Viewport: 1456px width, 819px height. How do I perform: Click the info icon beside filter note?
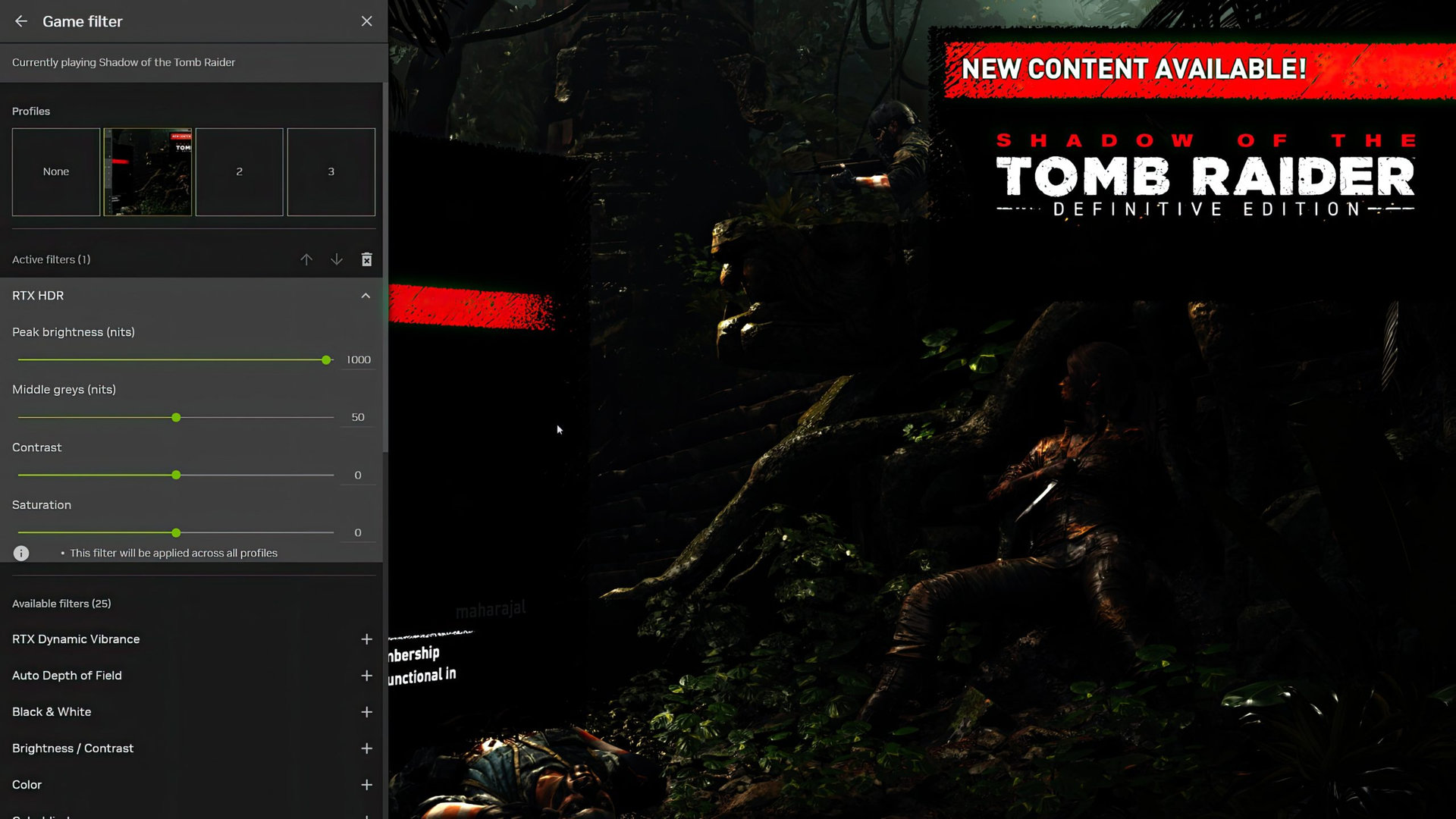point(21,553)
